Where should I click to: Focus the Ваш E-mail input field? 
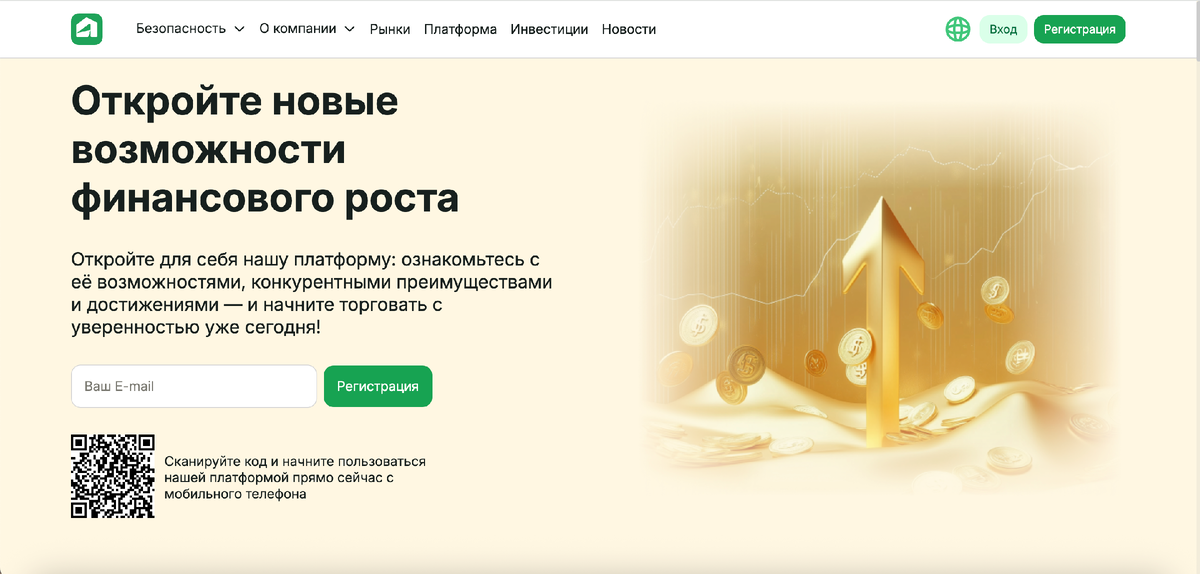[194, 386]
